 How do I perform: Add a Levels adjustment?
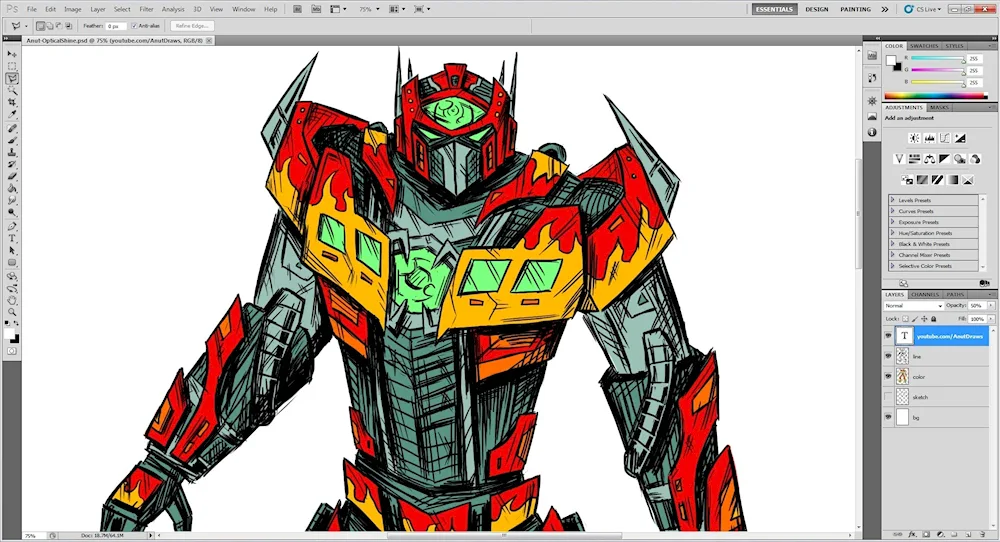coord(929,138)
